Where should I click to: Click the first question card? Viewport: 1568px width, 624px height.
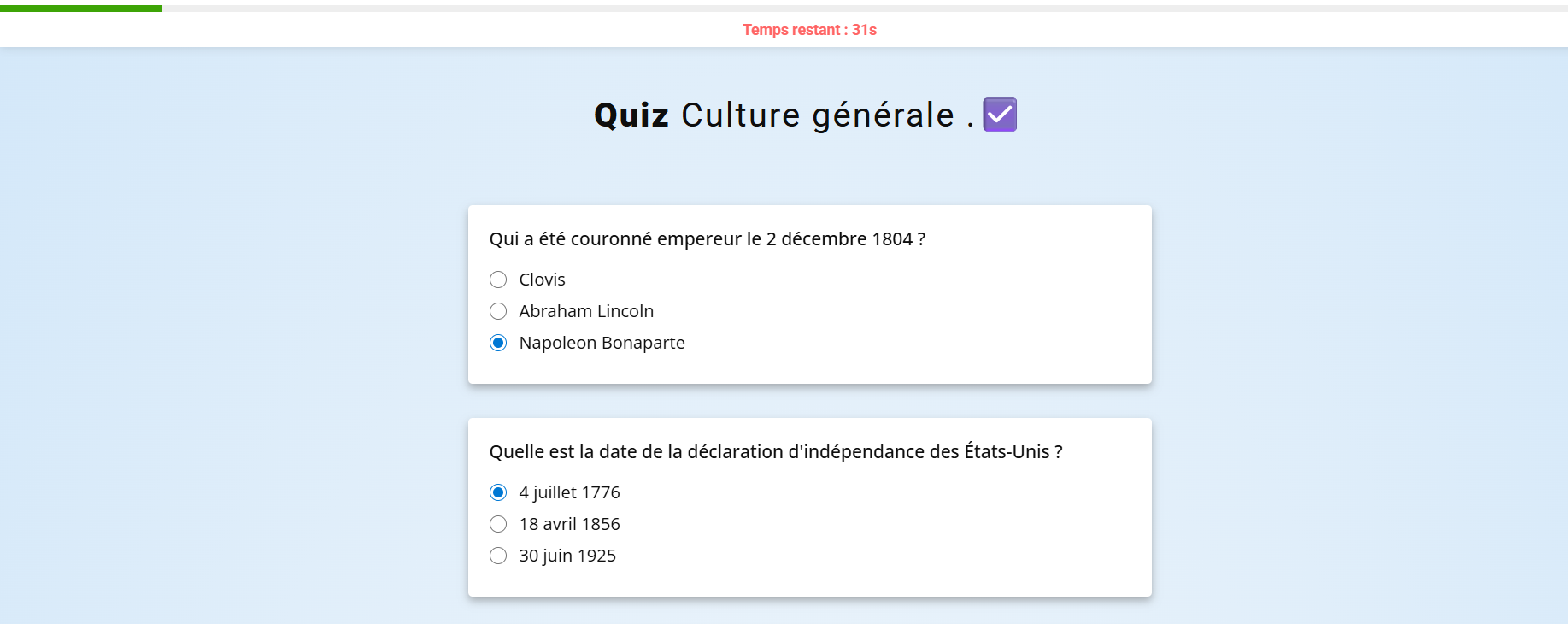[809, 294]
